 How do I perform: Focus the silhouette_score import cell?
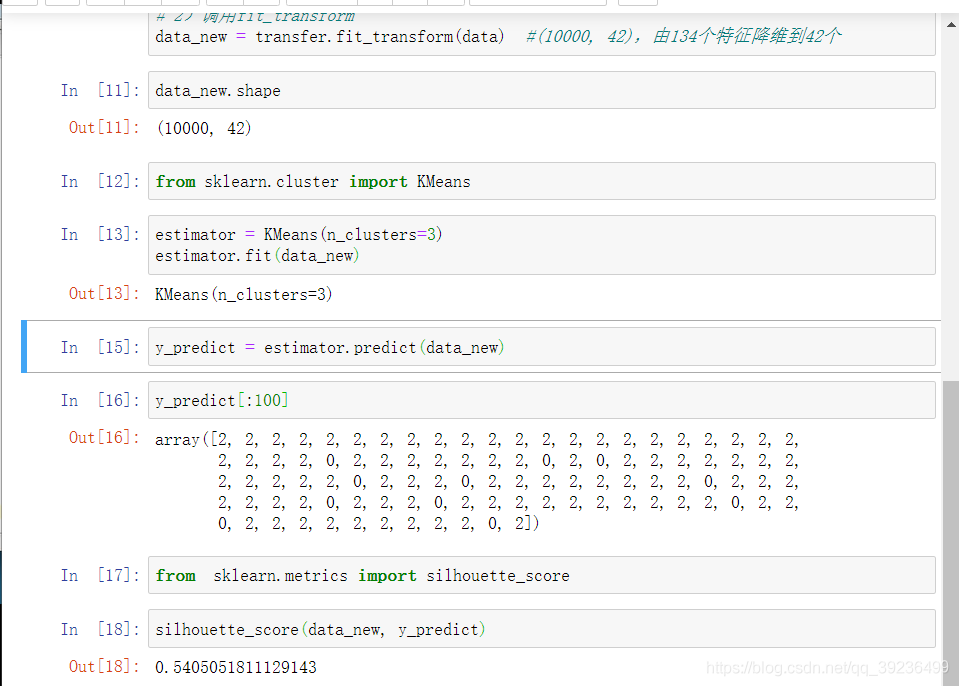[541, 575]
